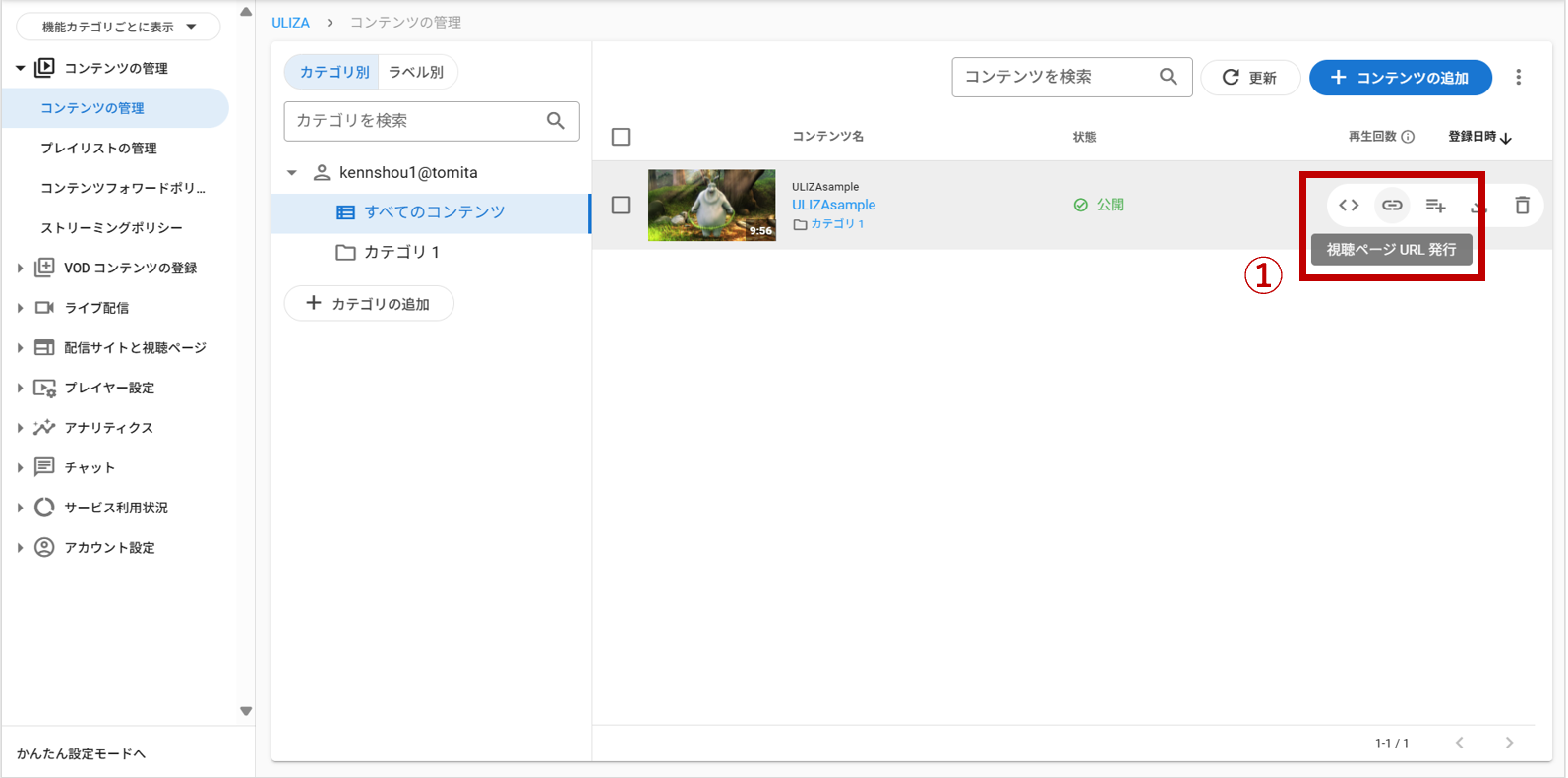Collapse the kennshou1@tomita tree node
The height and width of the screenshot is (778, 1568).
click(292, 173)
